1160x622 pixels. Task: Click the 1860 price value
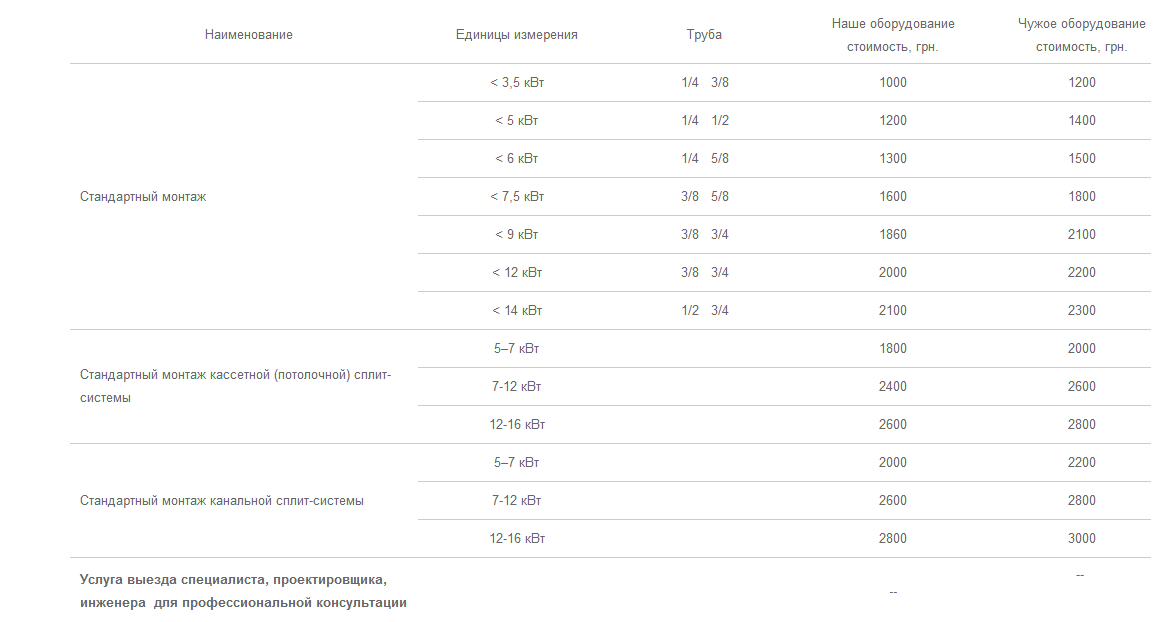coord(893,235)
